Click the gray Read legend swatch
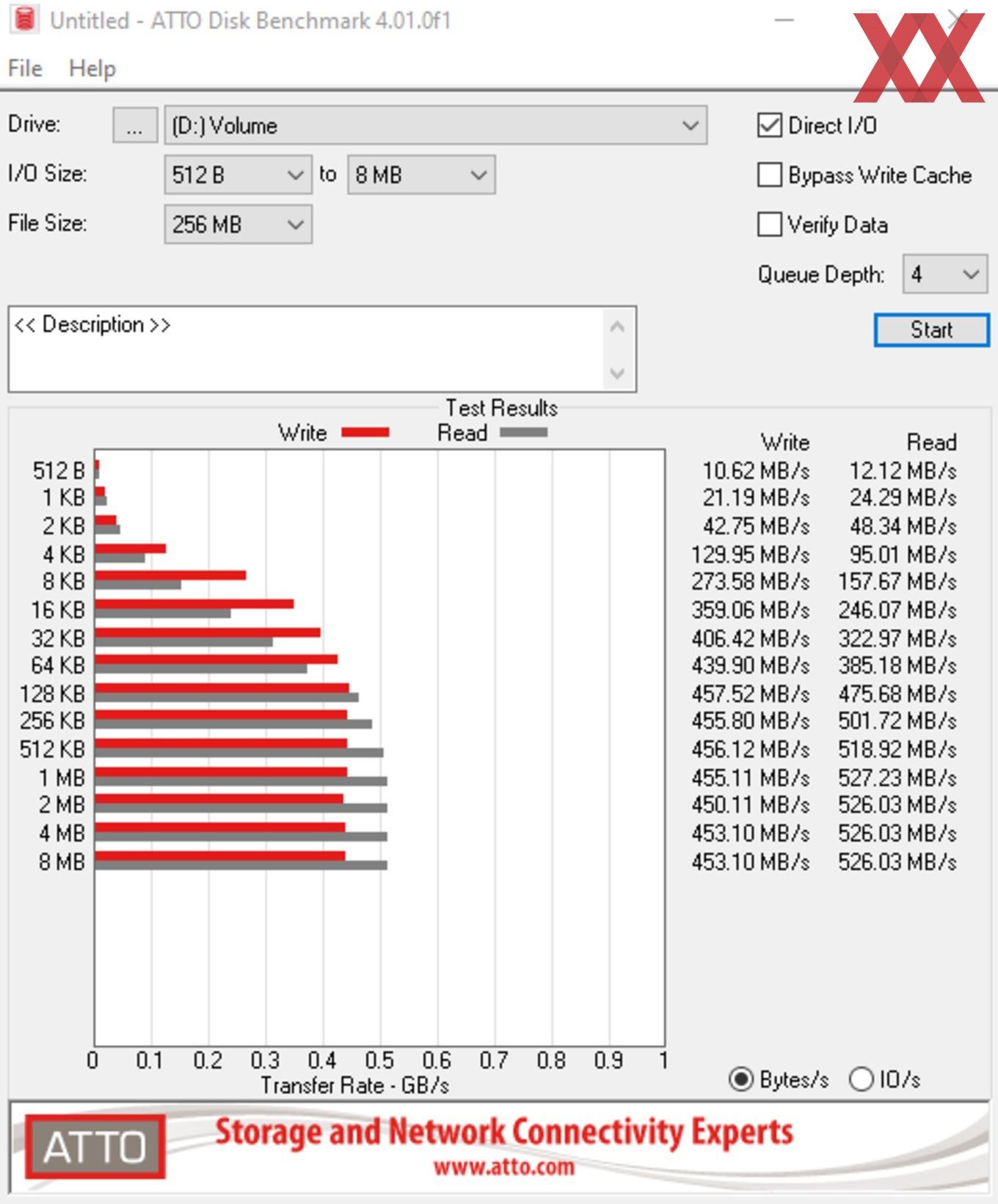This screenshot has width=998, height=1204. tap(523, 433)
